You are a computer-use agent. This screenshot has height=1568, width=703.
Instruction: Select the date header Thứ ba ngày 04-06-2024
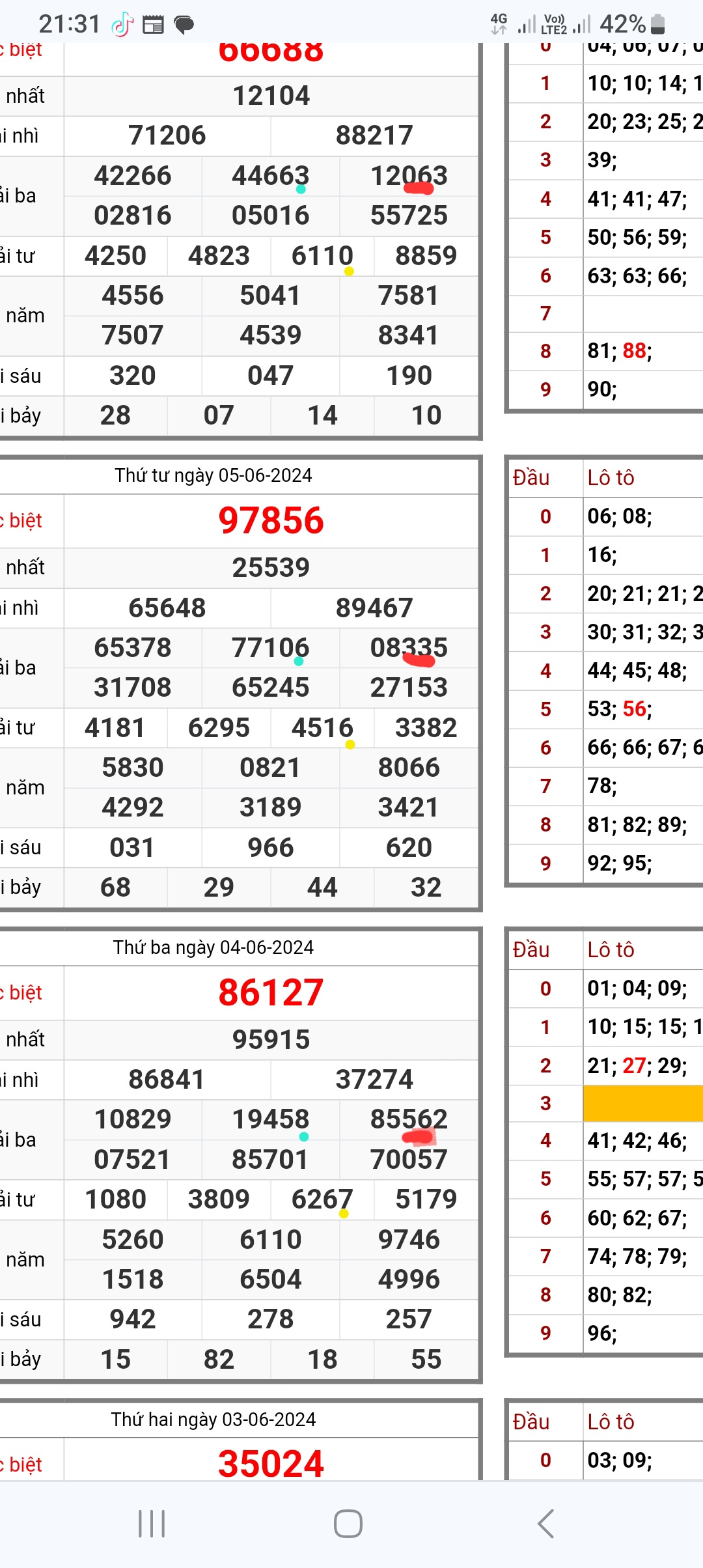pyautogui.click(x=214, y=947)
